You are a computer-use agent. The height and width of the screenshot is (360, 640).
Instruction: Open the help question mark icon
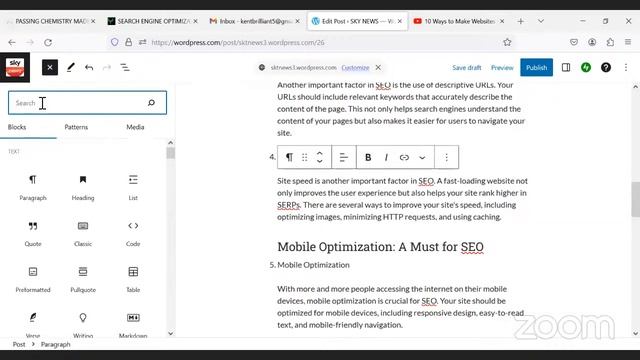(x=606, y=67)
